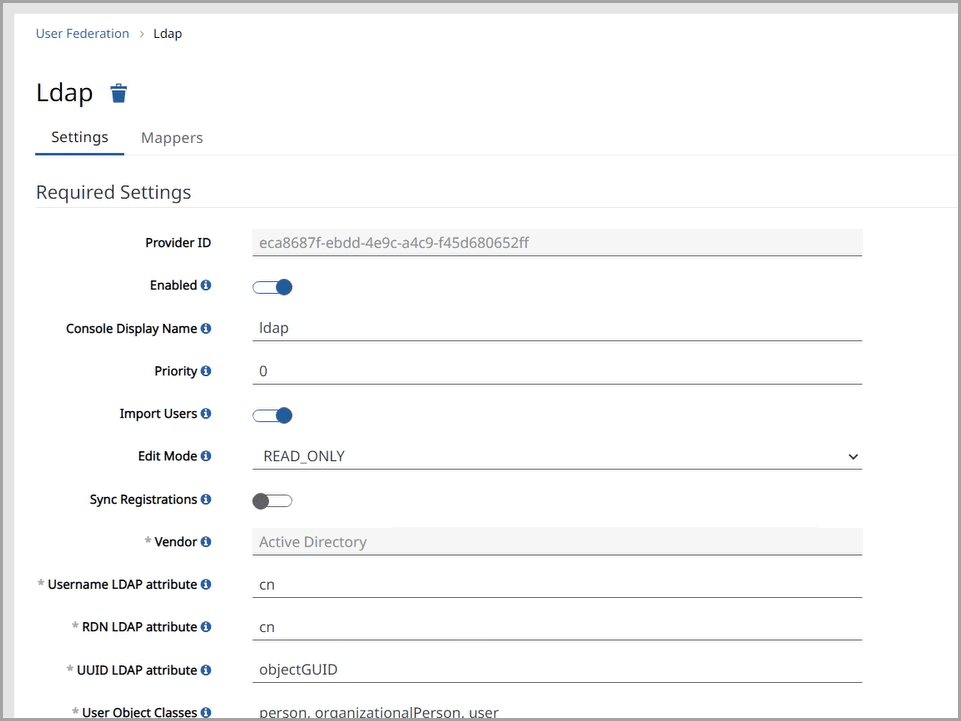The height and width of the screenshot is (721, 961).
Task: Turn off the Import Users switch
Action: point(272,416)
